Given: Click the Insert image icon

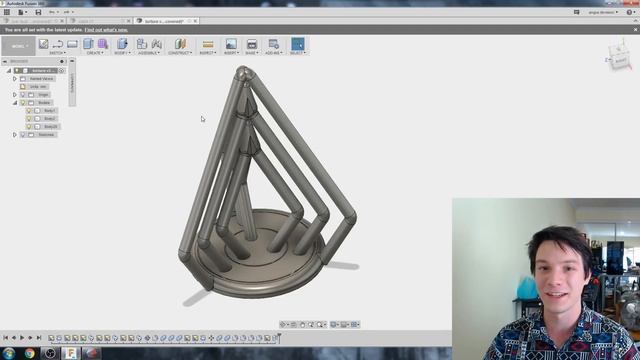Looking at the screenshot, I should [x=231, y=44].
